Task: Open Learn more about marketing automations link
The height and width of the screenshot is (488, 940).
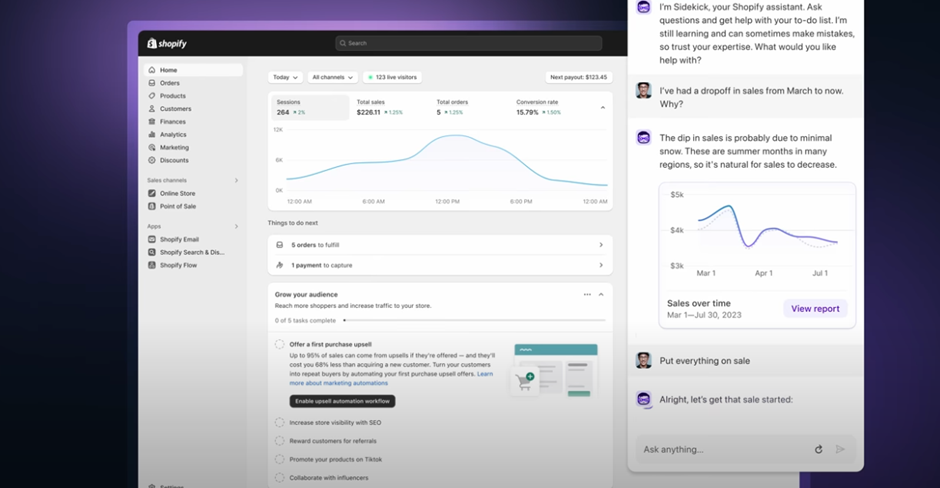Action: (338, 383)
